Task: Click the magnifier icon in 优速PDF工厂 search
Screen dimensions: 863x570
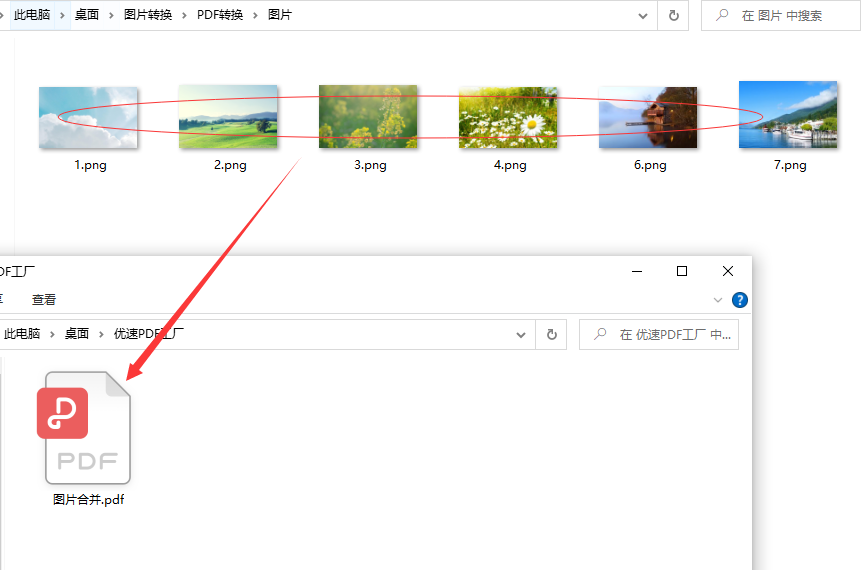Action: [600, 334]
